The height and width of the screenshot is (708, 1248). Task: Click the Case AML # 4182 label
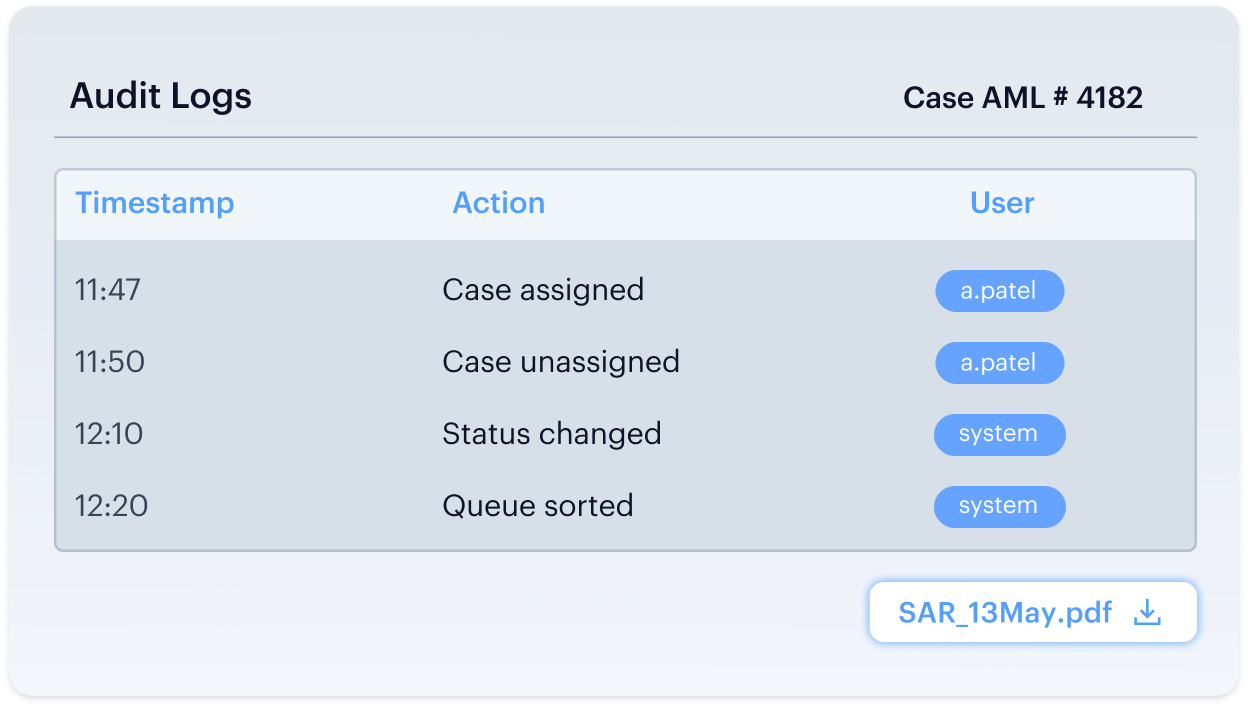1023,97
